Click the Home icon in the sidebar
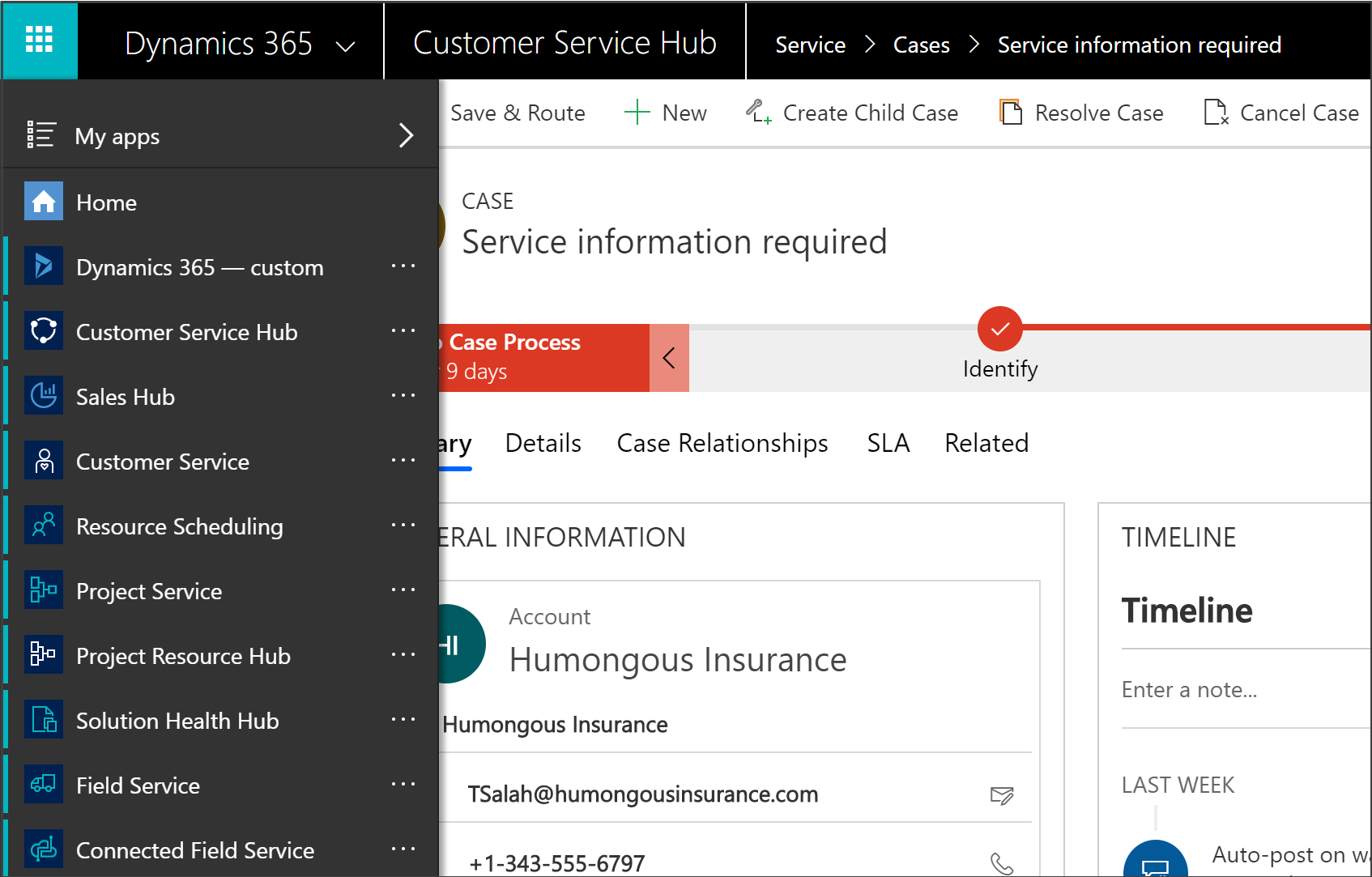Viewport: 1372px width, 877px height. (x=44, y=201)
